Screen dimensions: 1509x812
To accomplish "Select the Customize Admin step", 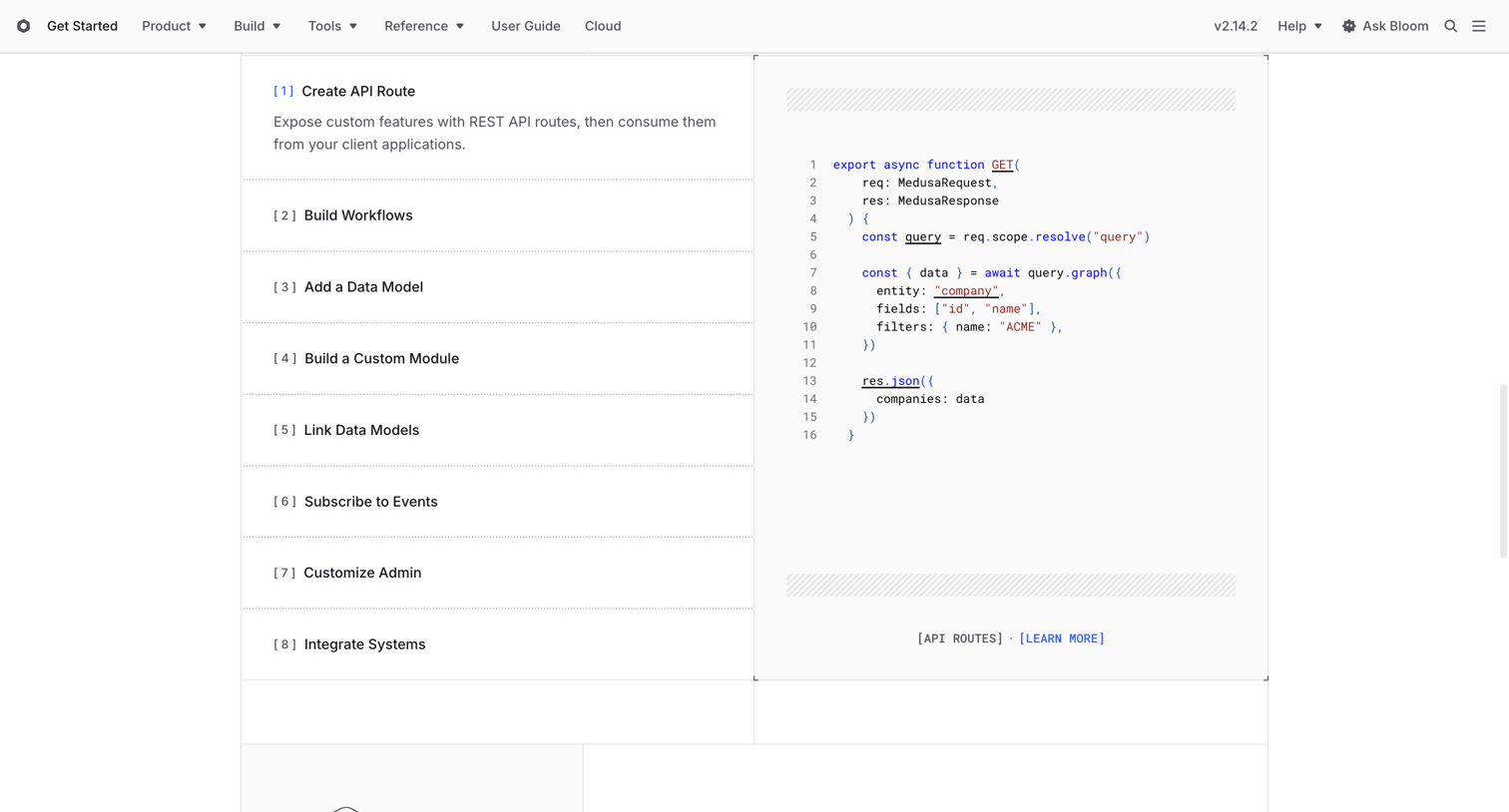I will coord(497,573).
